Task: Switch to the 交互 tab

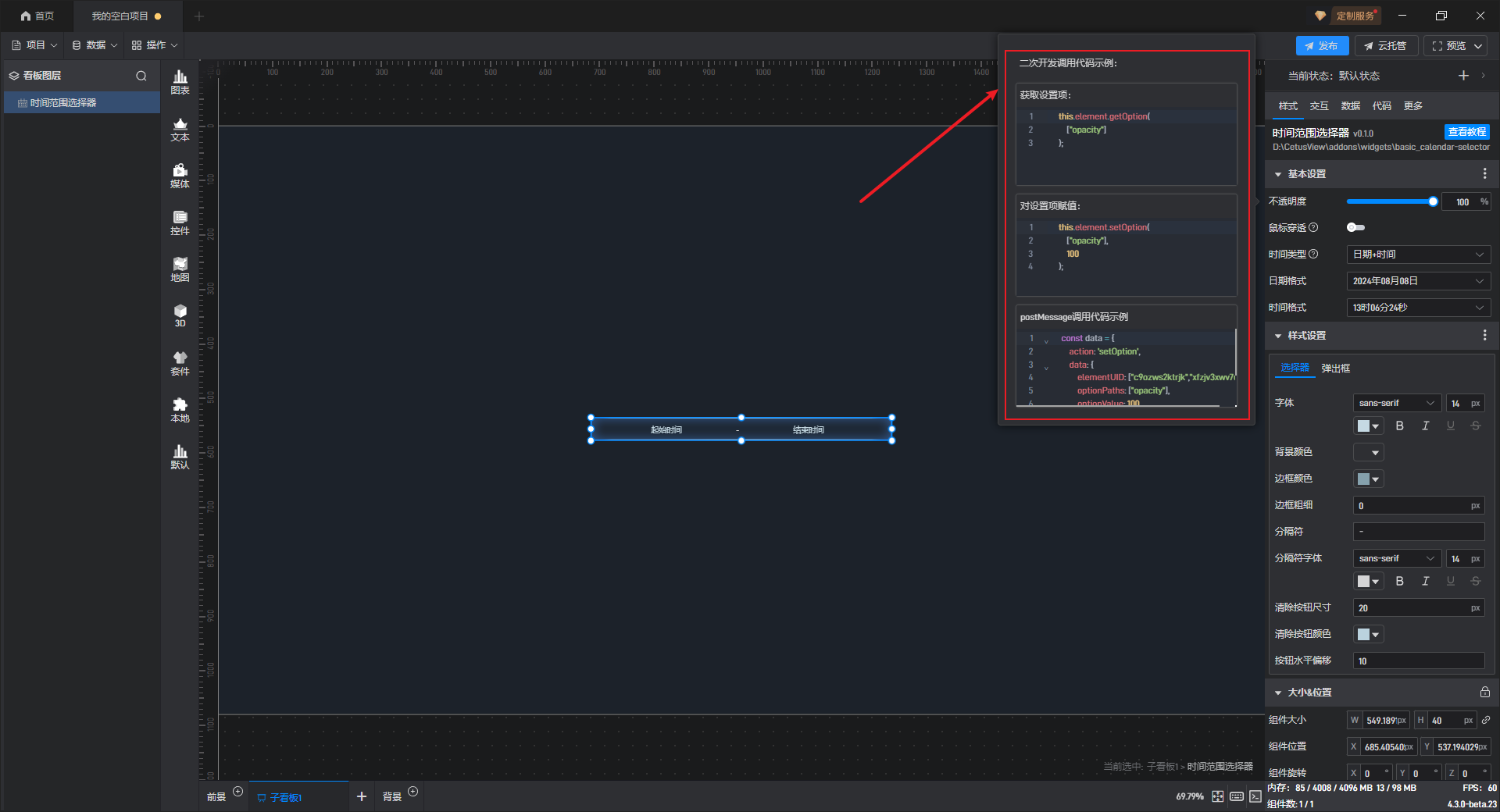Action: [1319, 106]
